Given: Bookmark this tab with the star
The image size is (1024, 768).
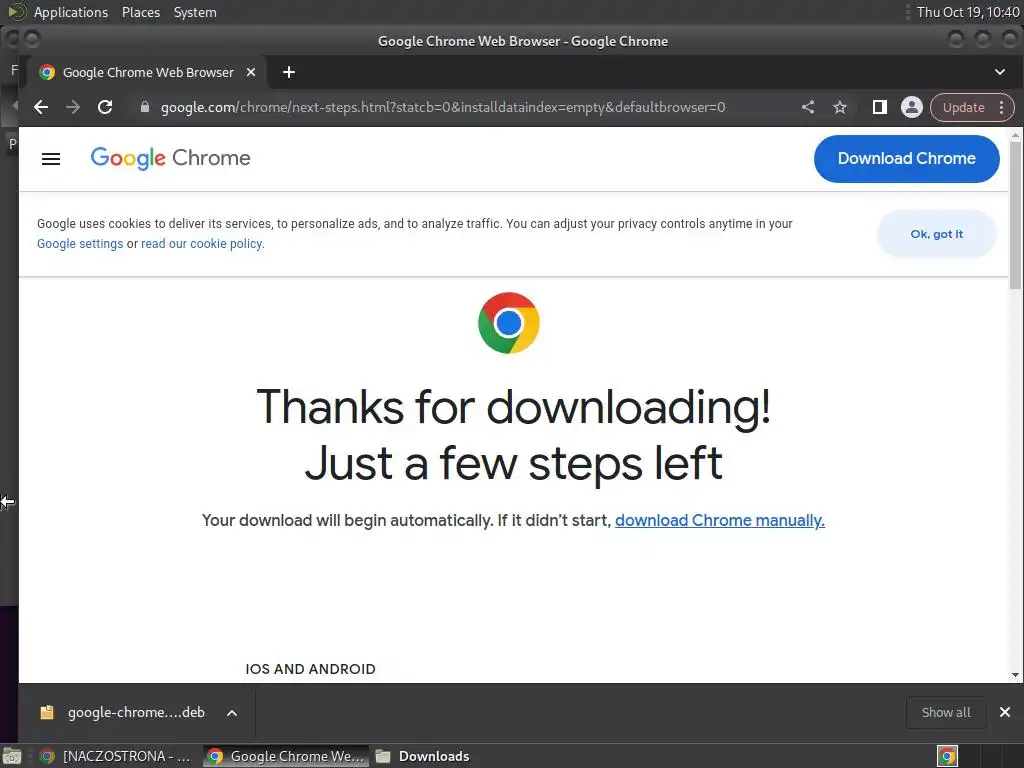Looking at the screenshot, I should tap(840, 107).
